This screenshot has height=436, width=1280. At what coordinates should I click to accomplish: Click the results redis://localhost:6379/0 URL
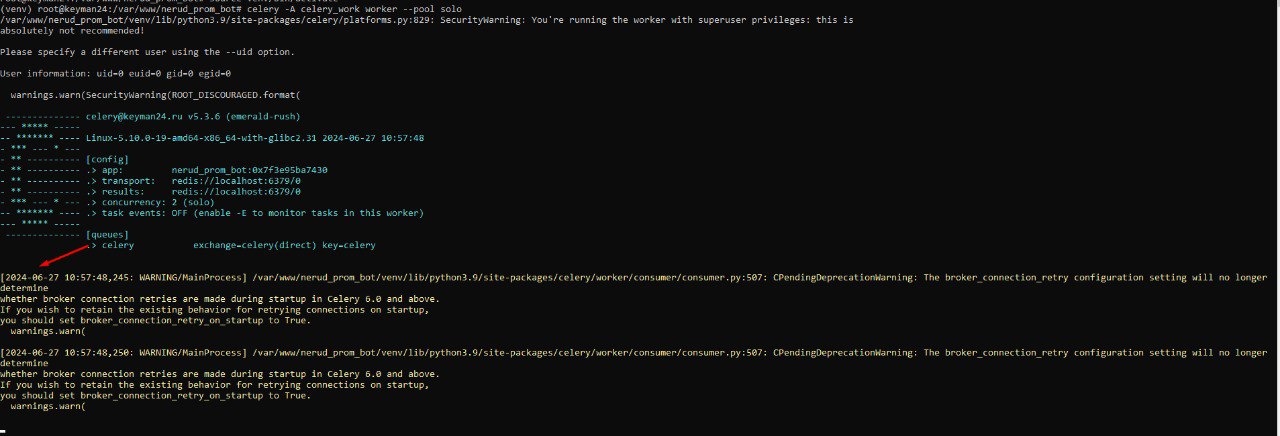point(236,191)
